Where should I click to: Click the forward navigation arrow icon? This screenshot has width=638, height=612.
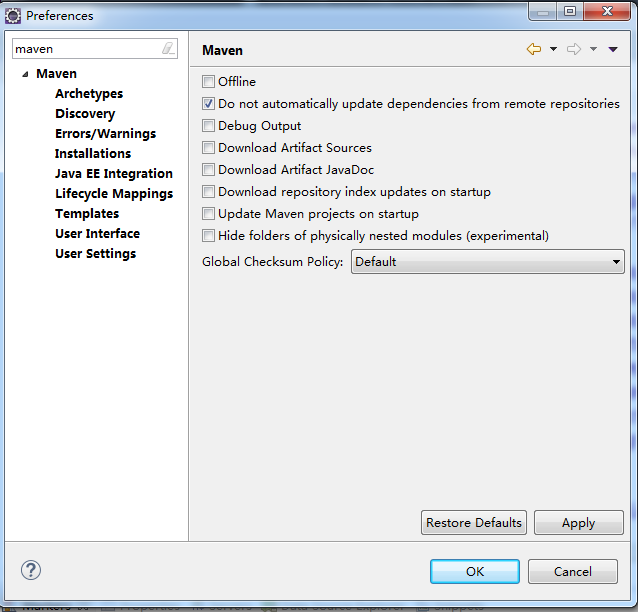pyautogui.click(x=574, y=49)
